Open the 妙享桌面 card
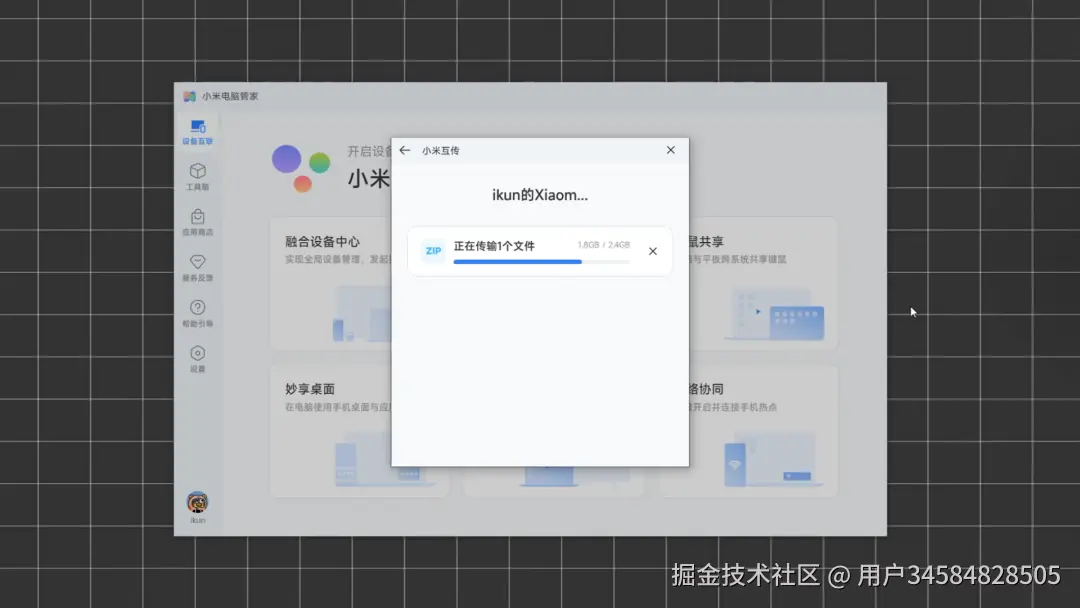The height and width of the screenshot is (608, 1080). 331,432
